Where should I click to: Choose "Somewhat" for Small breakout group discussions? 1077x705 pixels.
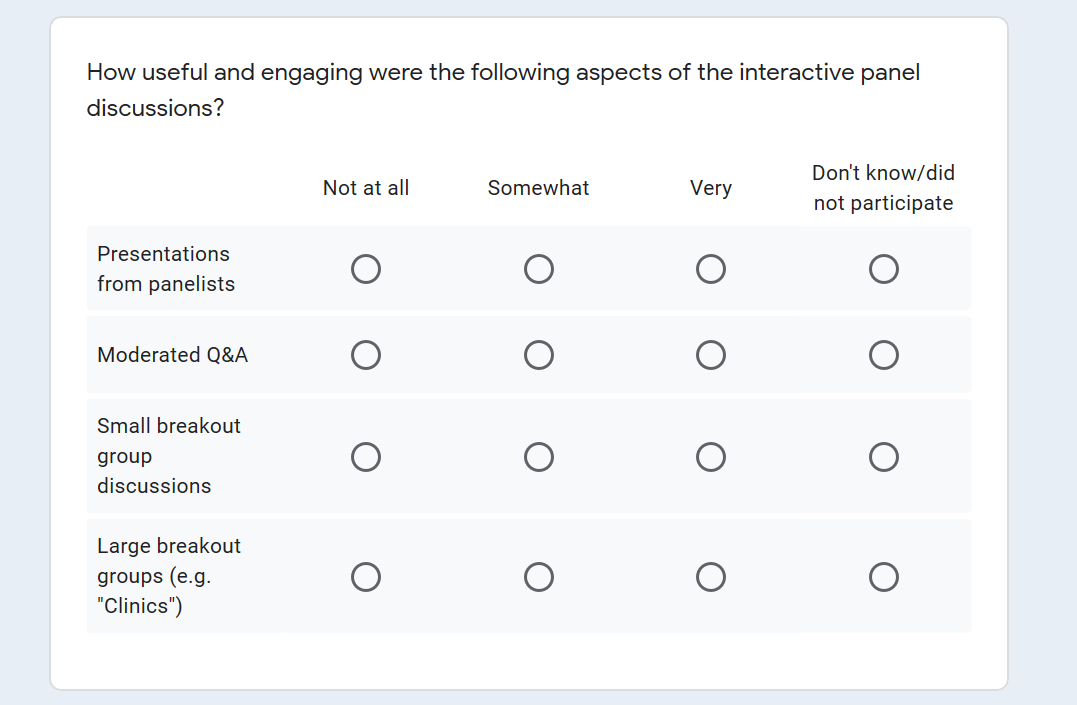coord(539,457)
